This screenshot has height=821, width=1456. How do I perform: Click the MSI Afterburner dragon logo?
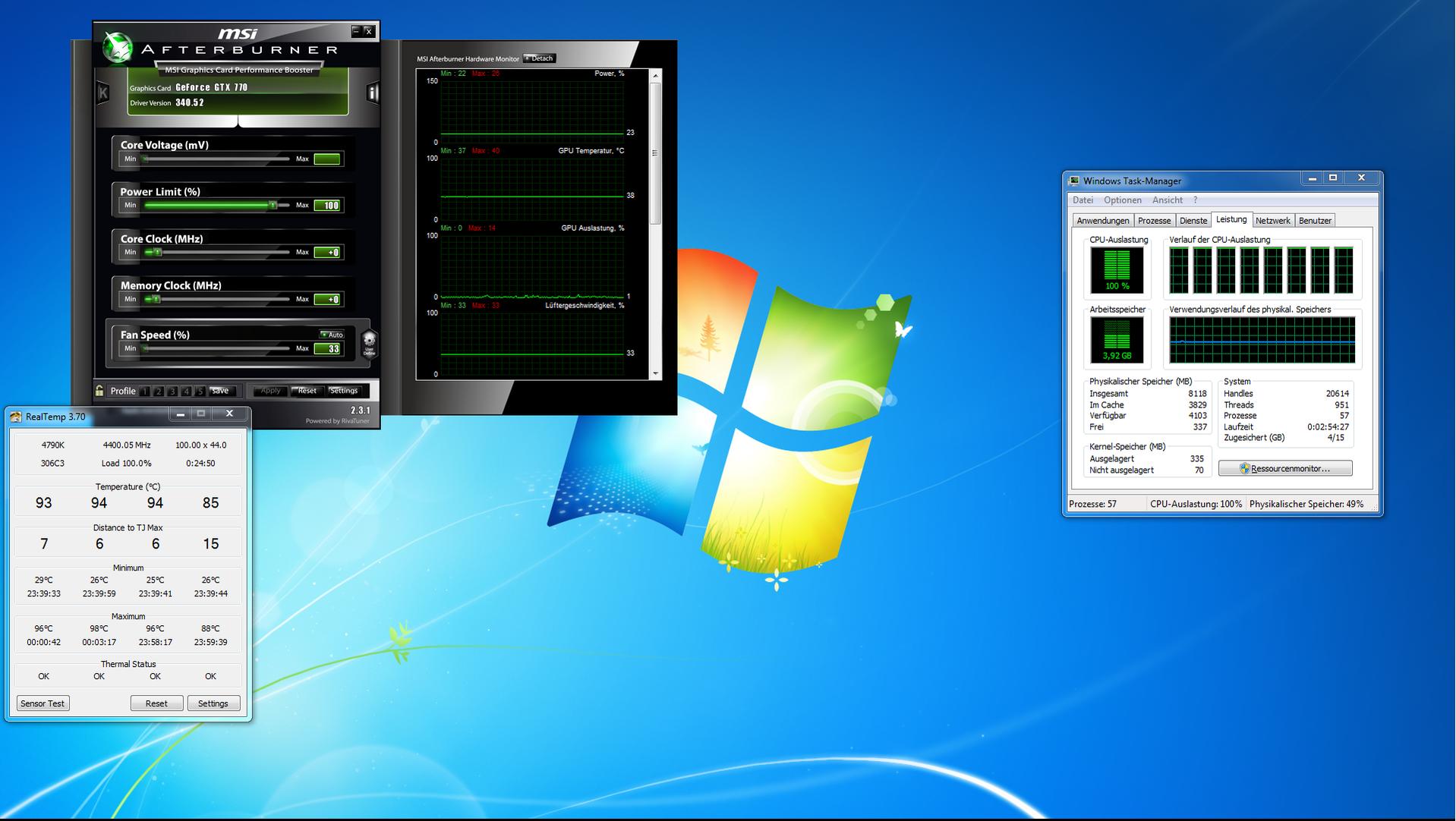click(118, 48)
